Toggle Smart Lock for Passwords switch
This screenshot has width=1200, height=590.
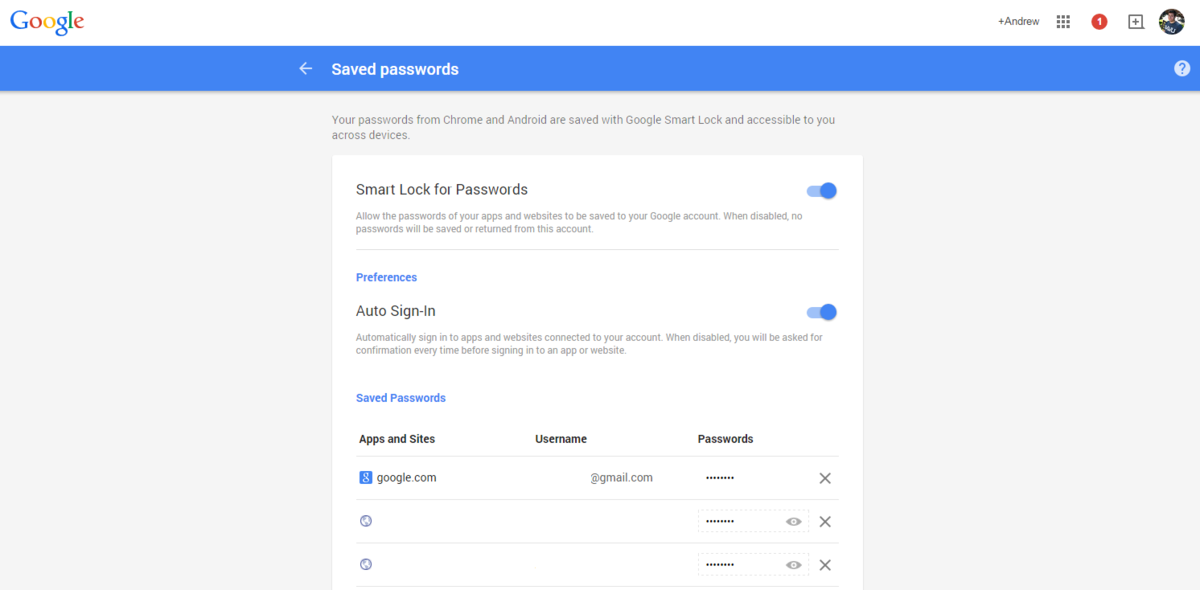coord(822,191)
